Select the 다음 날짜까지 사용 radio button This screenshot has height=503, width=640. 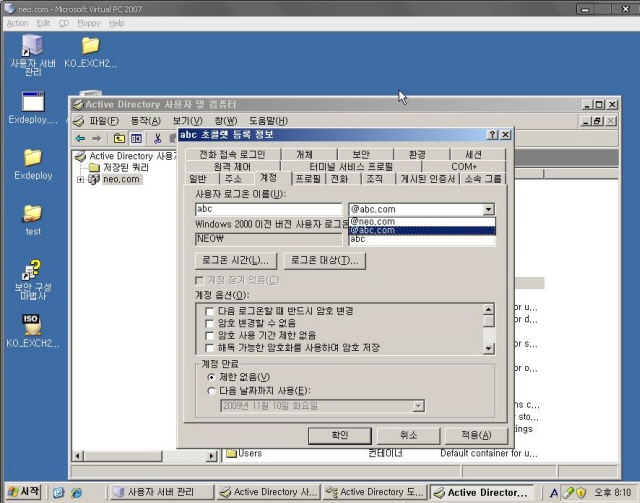tap(211, 391)
